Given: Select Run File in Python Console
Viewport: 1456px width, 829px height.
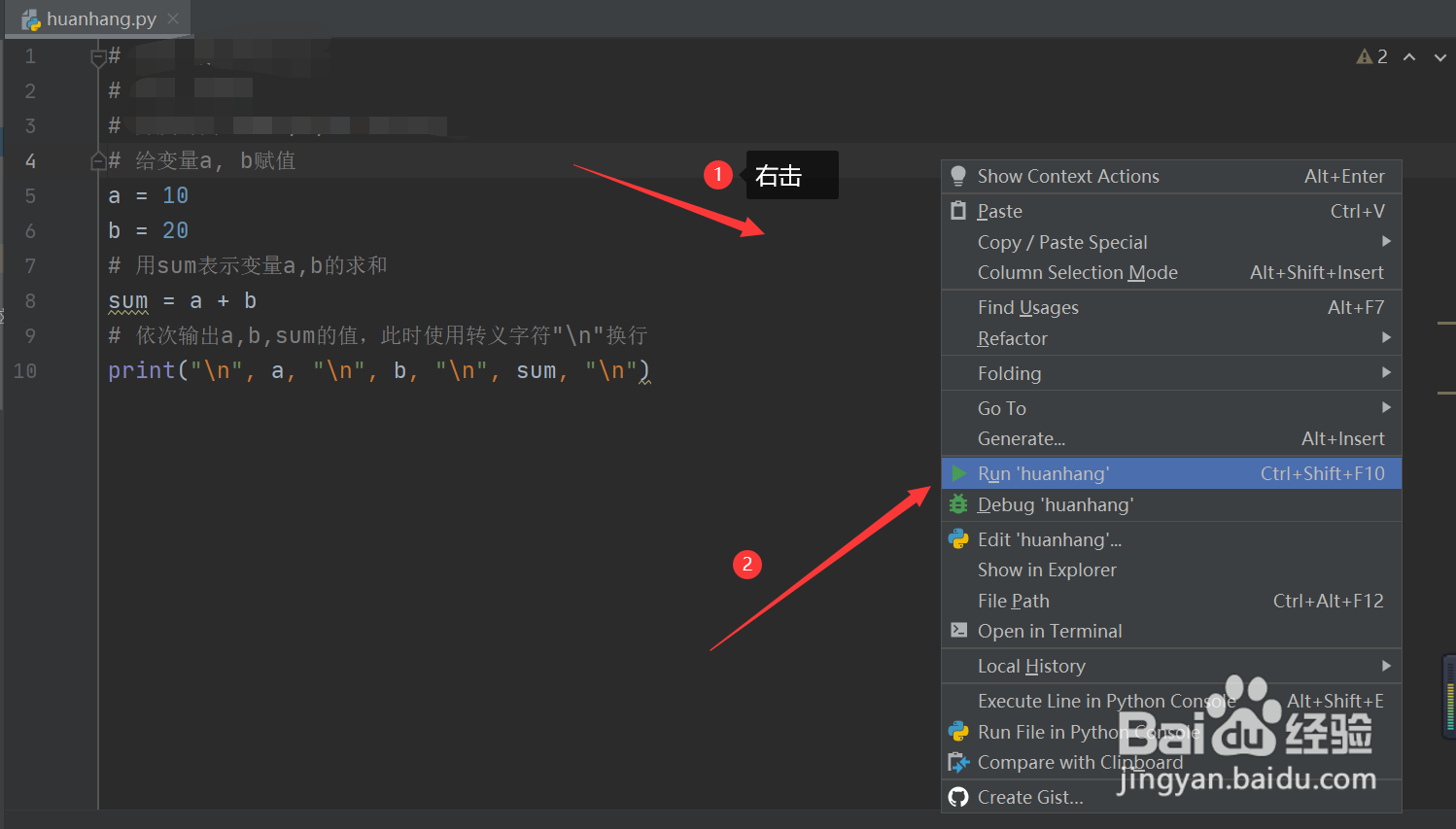Looking at the screenshot, I should click(x=1171, y=732).
